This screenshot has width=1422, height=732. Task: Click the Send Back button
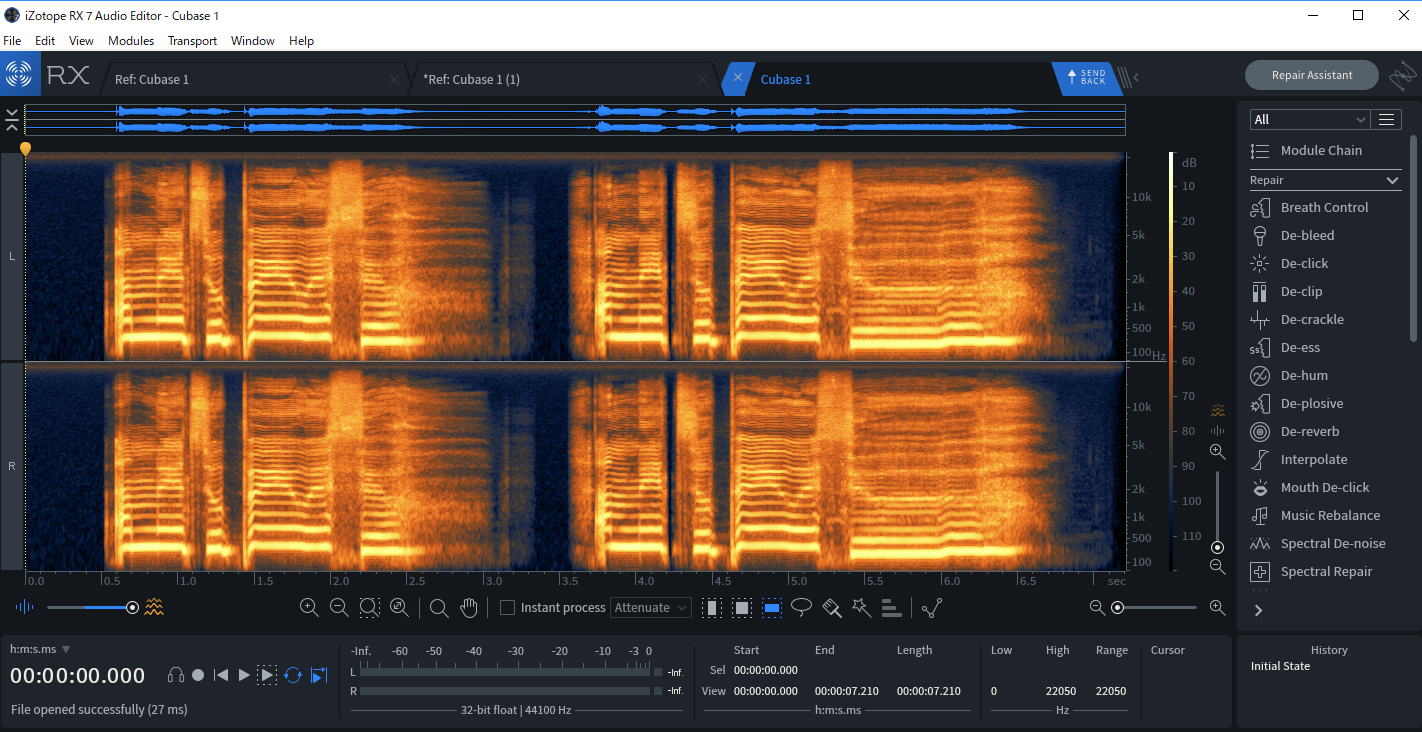tap(1086, 77)
